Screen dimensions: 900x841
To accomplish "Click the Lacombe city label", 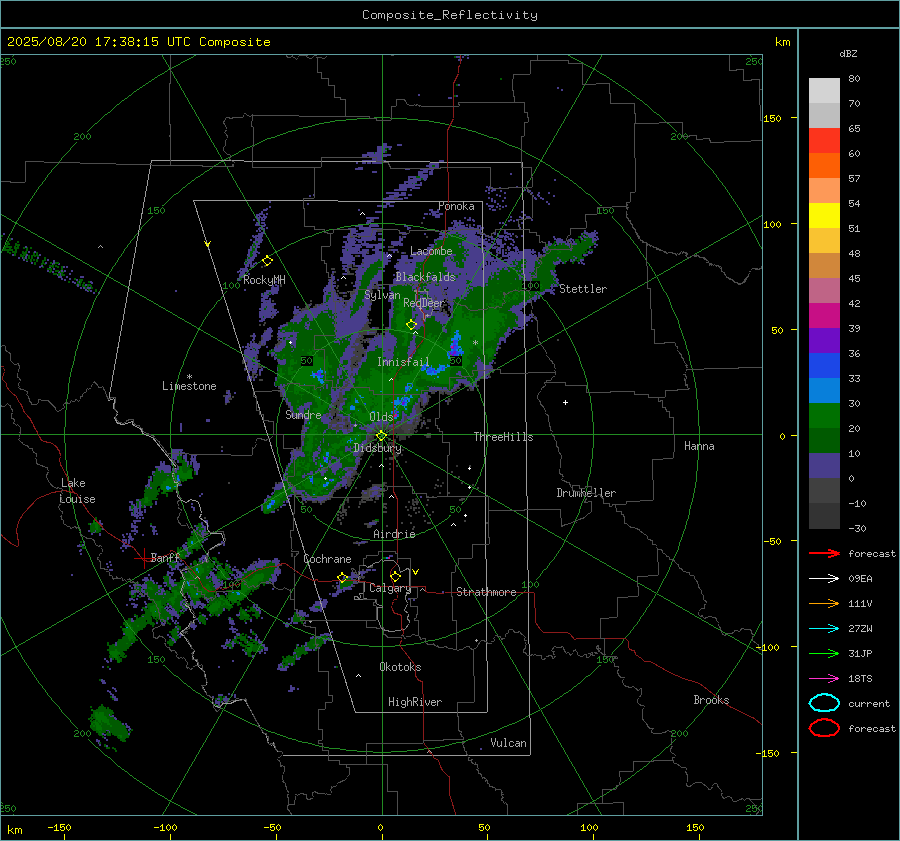I will 431,251.
